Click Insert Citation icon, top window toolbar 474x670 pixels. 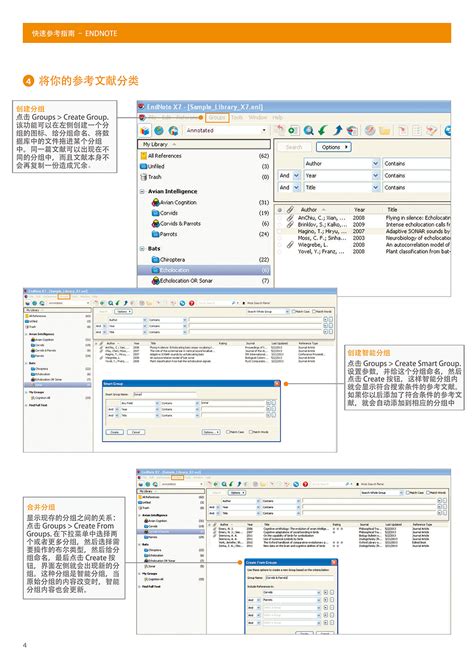tap(403, 130)
